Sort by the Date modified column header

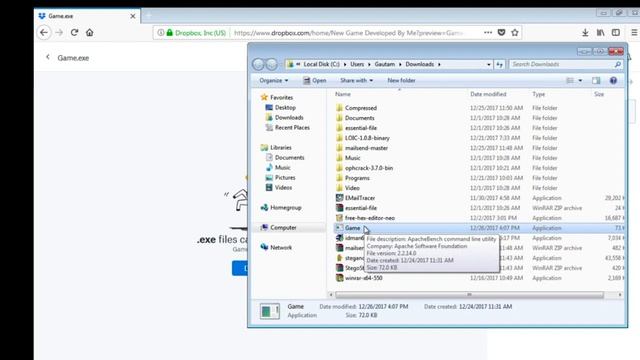click(488, 94)
